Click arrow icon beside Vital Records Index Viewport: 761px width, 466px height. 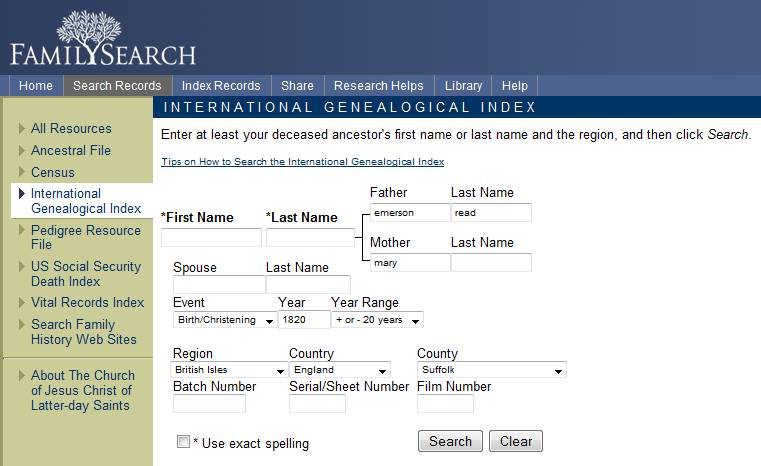tap(21, 302)
